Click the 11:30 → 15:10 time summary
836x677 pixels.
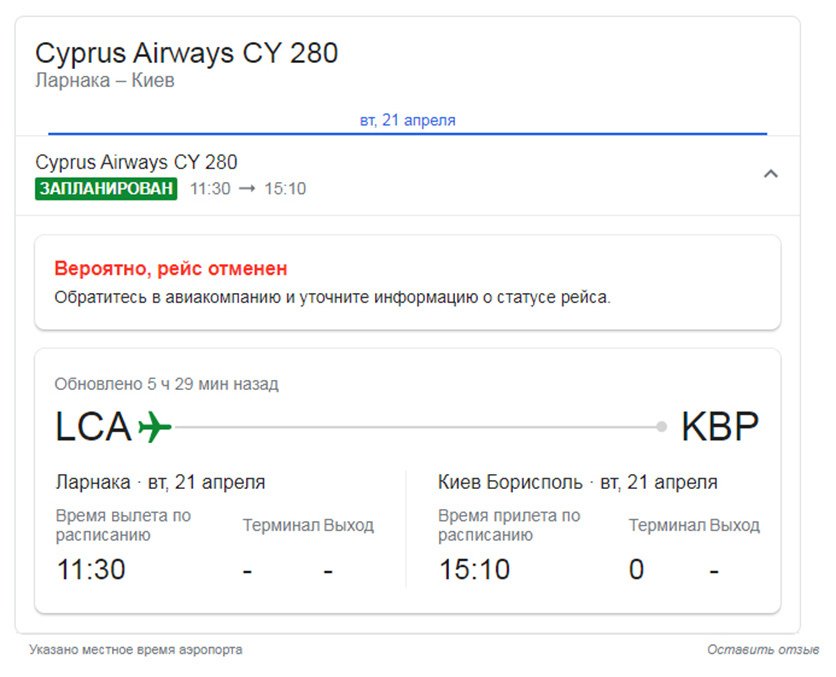click(x=248, y=189)
